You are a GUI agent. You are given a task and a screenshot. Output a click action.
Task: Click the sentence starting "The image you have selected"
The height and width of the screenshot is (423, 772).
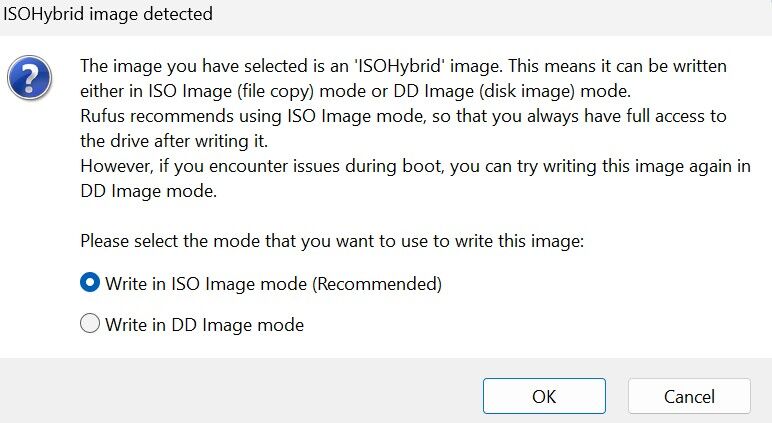(x=300, y=66)
